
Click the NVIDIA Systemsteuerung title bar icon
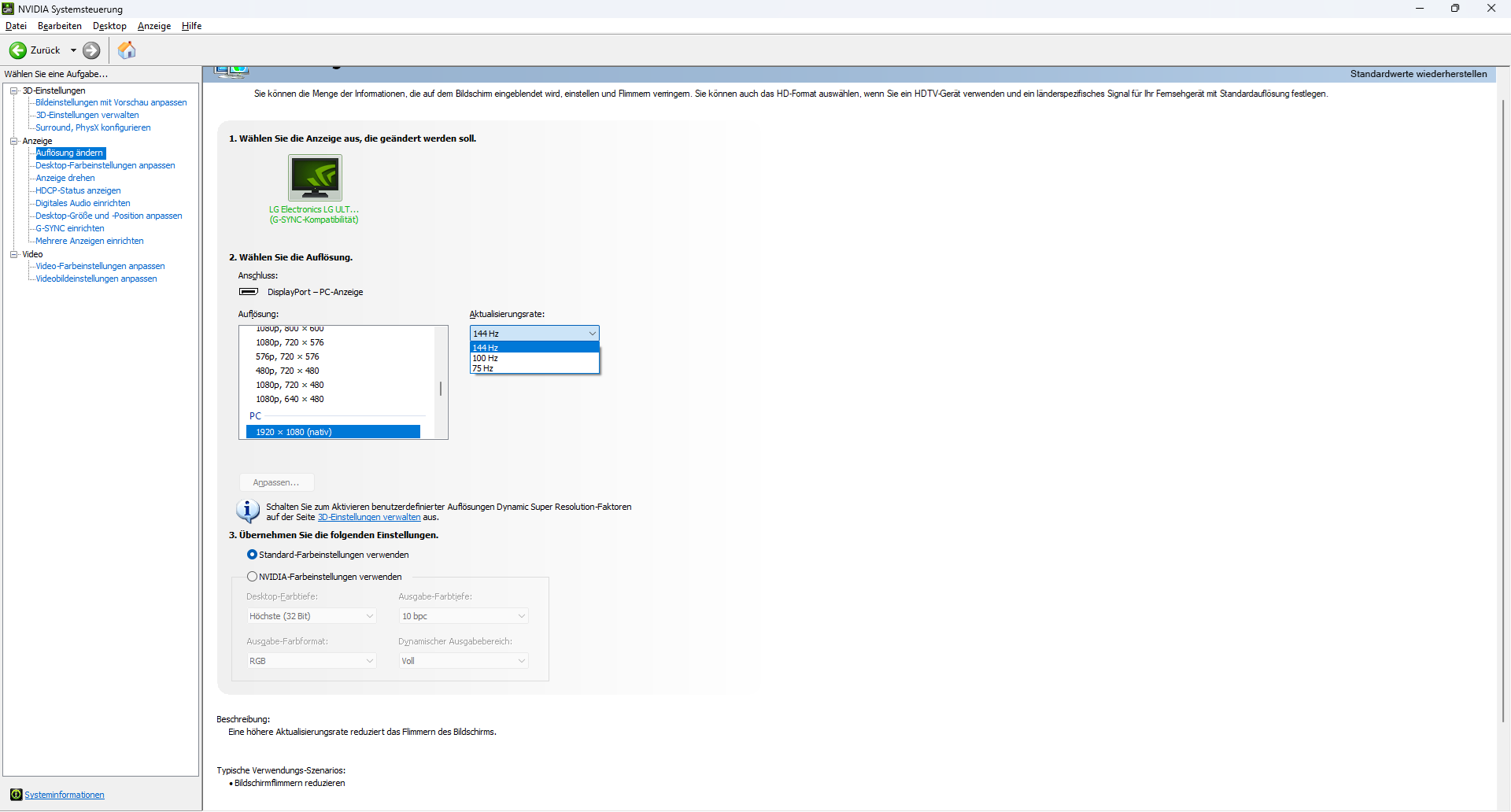tap(8, 9)
